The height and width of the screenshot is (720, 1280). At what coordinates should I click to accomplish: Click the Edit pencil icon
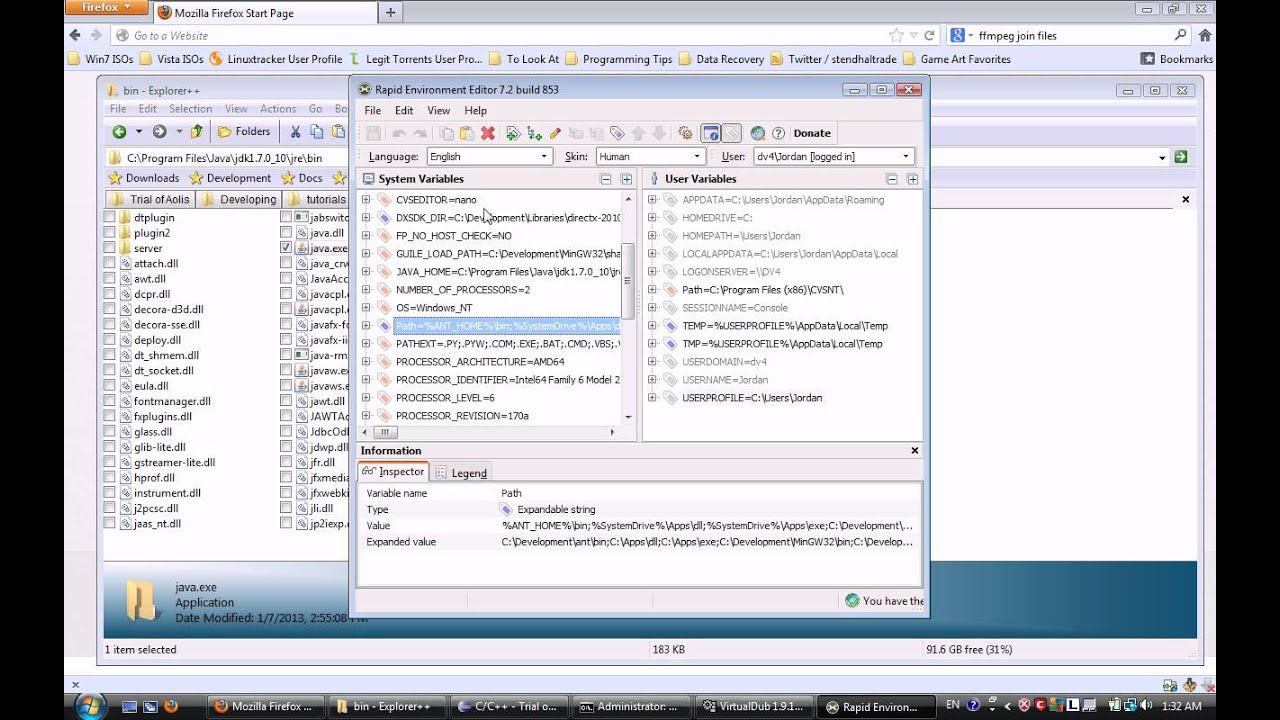coord(555,133)
